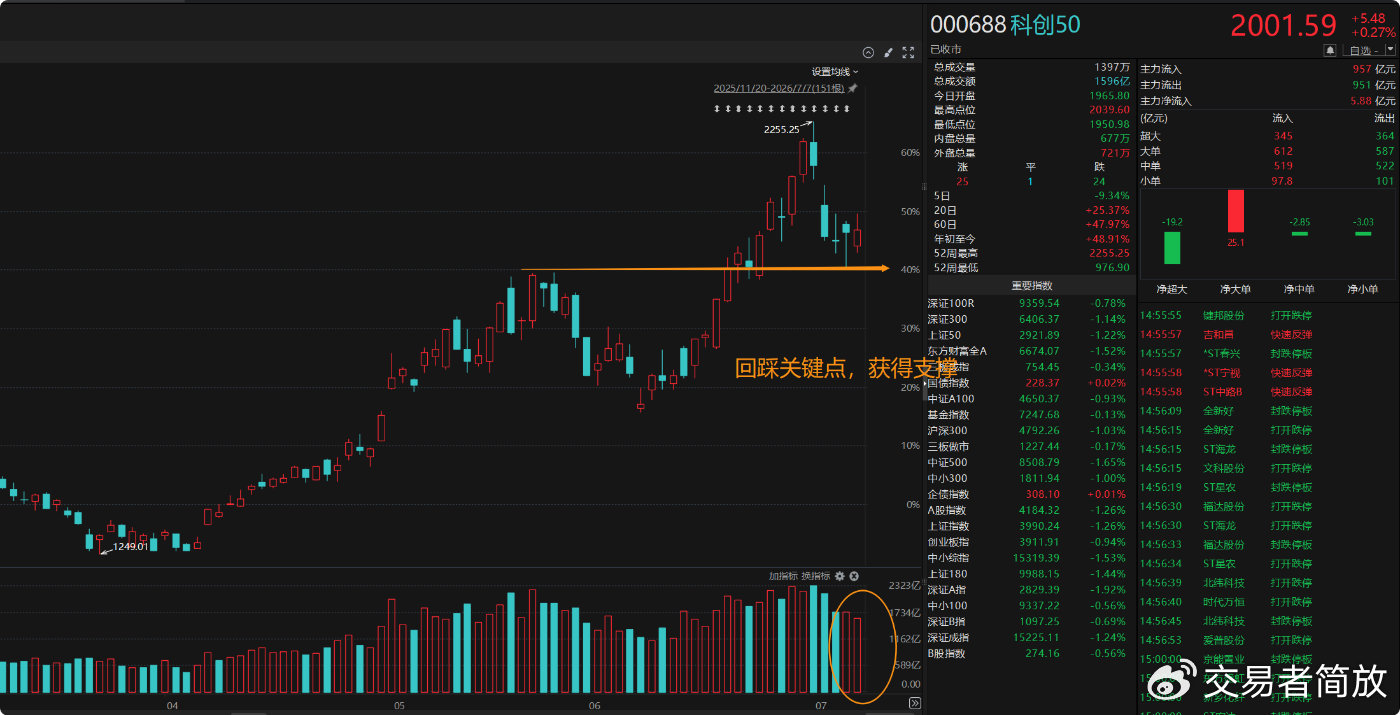The width and height of the screenshot is (1400, 715).
Task: Click the 2255.25 high price label
Action: pos(781,129)
